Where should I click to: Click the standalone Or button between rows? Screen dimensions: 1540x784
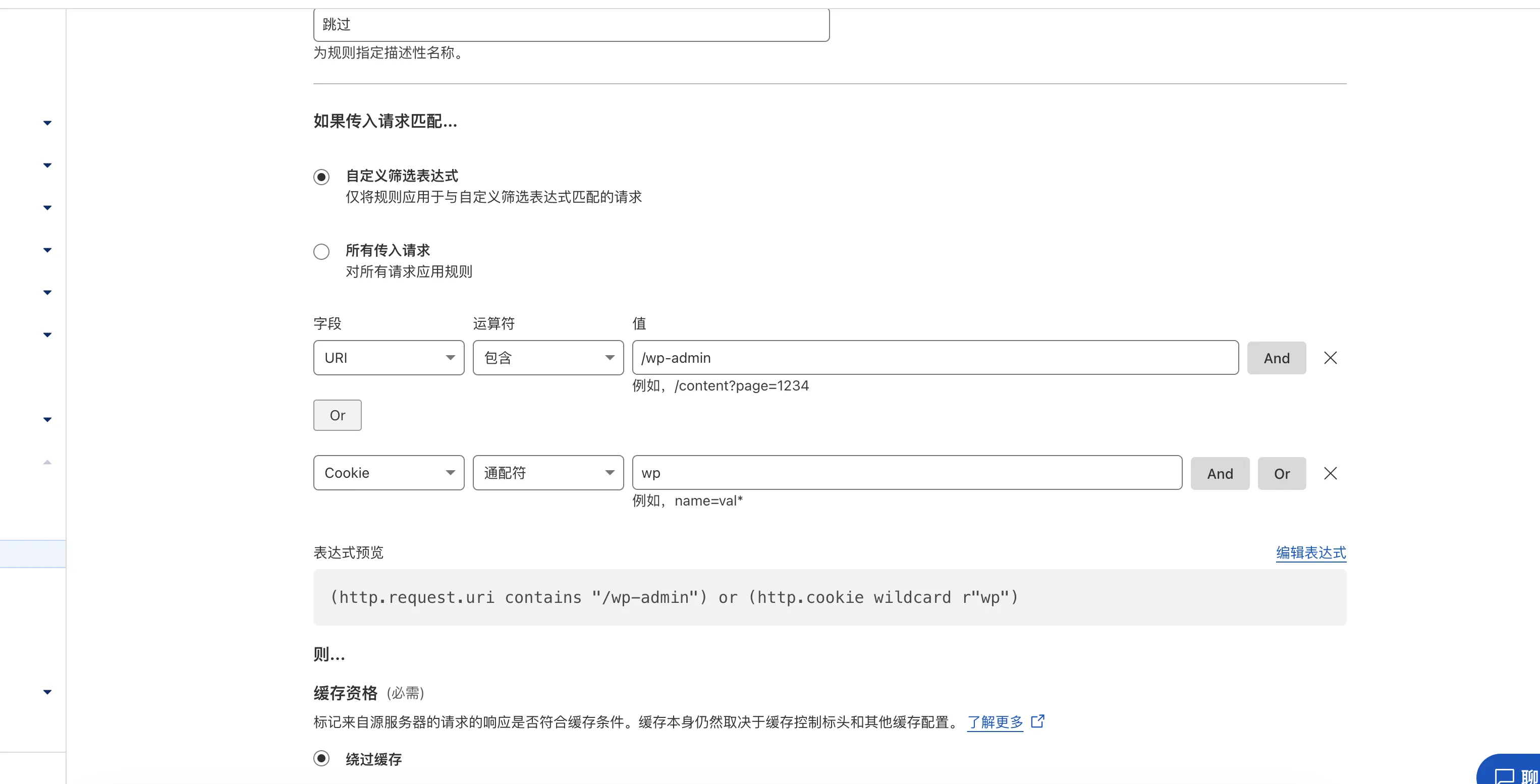(337, 415)
